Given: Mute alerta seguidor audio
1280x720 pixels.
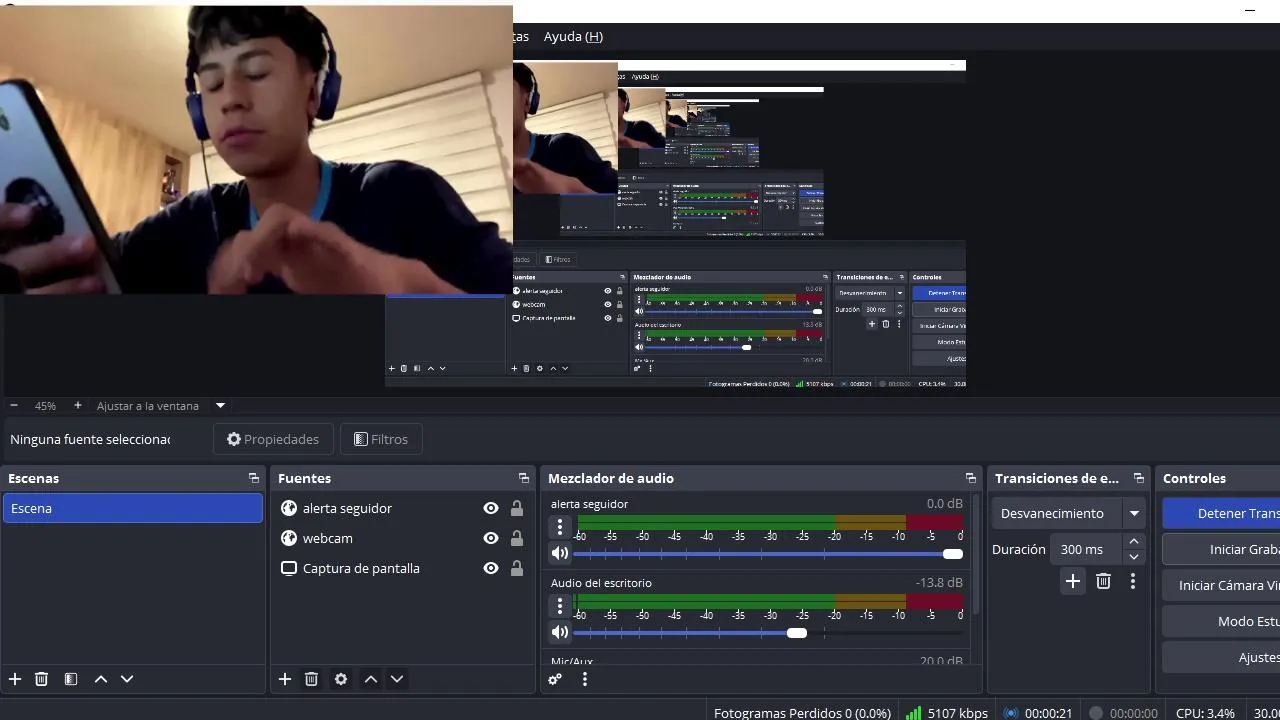Looking at the screenshot, I should click(x=560, y=553).
